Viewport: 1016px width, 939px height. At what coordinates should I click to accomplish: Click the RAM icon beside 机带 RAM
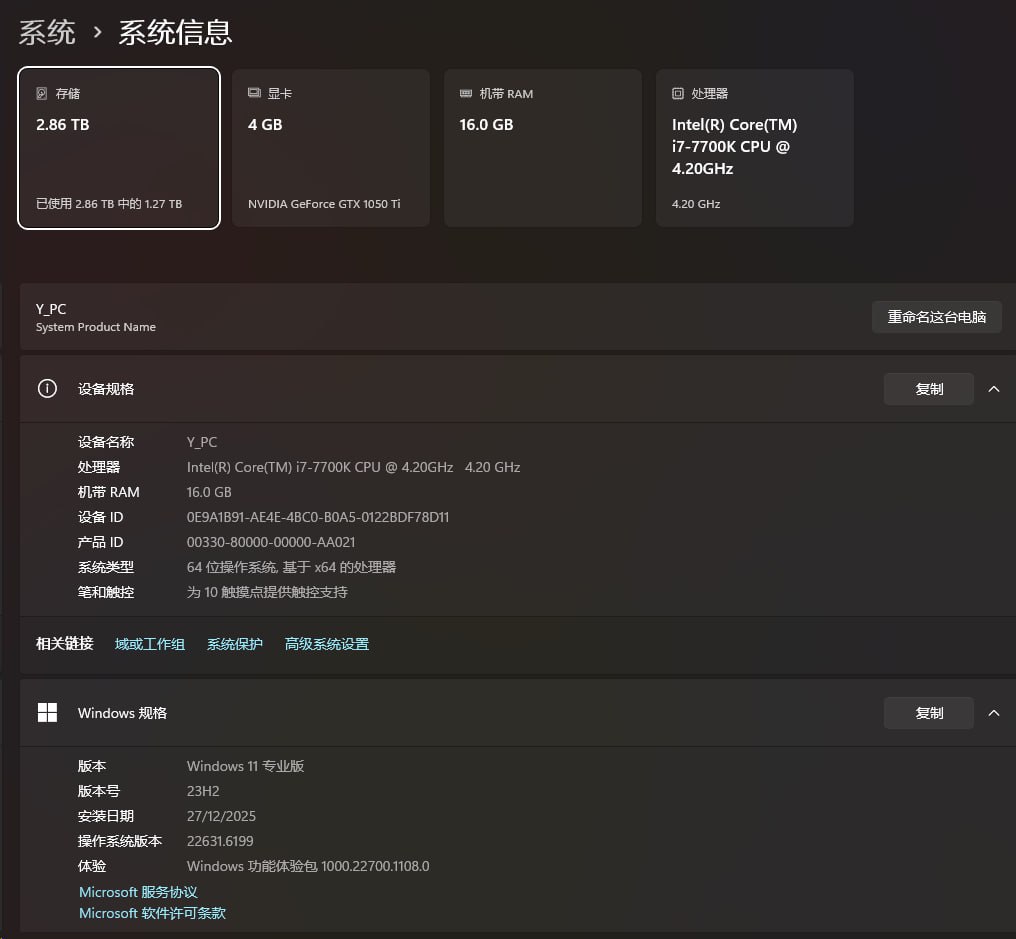click(x=466, y=93)
